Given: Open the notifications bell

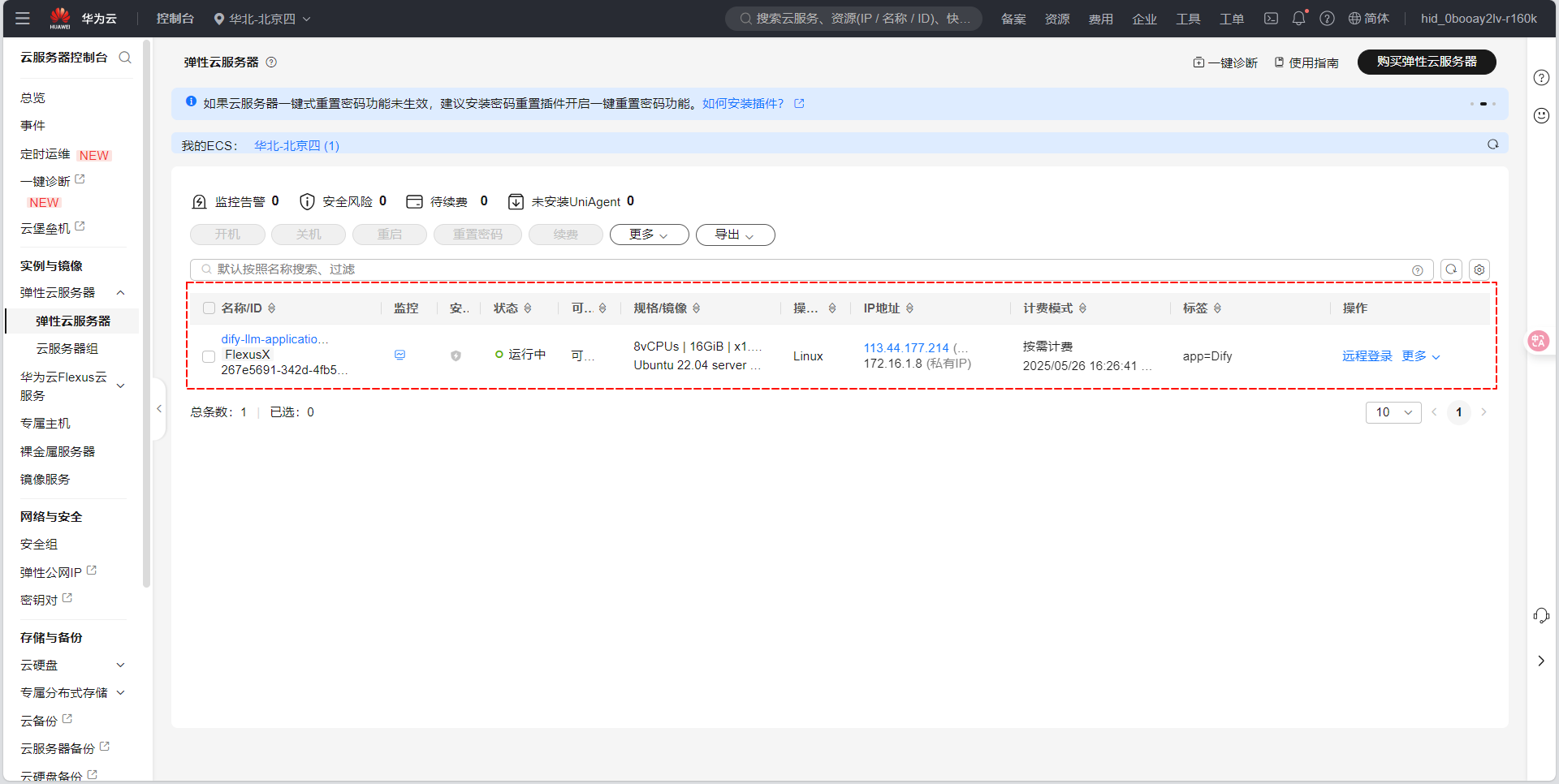Looking at the screenshot, I should coord(1298,18).
